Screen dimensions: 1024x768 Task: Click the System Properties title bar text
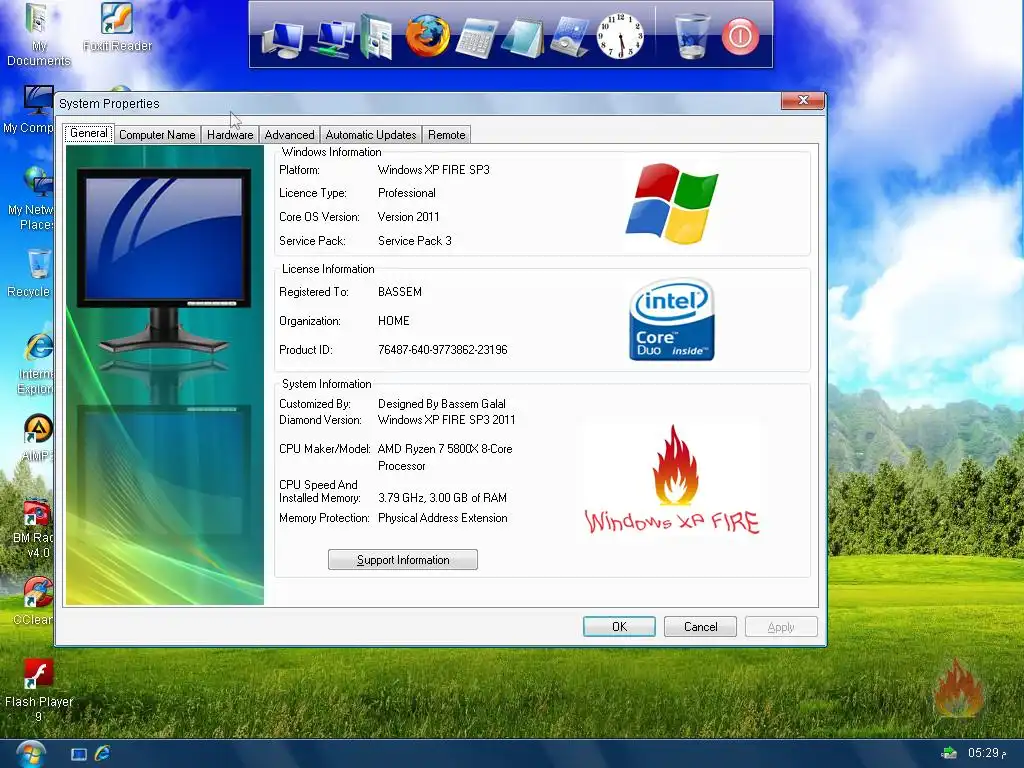tap(109, 103)
